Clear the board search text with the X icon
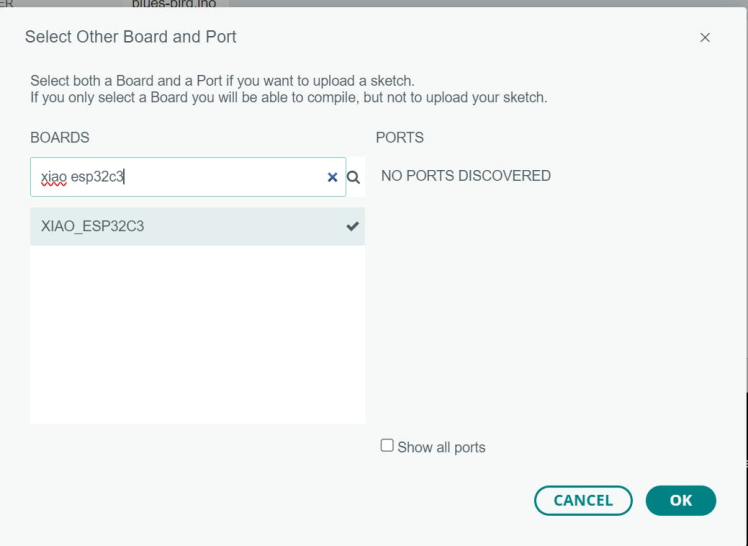The width and height of the screenshot is (748, 546). click(x=332, y=177)
